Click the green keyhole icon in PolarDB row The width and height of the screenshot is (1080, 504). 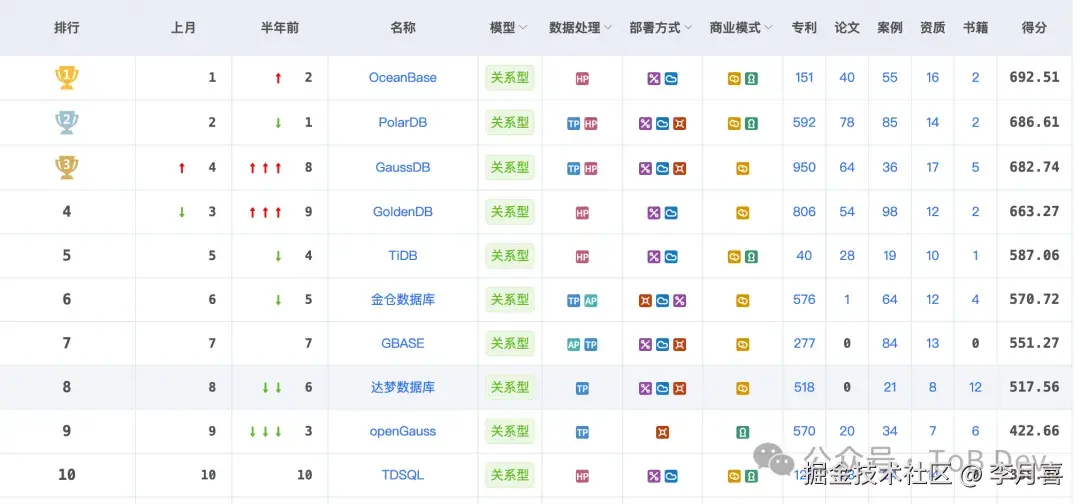[751, 124]
